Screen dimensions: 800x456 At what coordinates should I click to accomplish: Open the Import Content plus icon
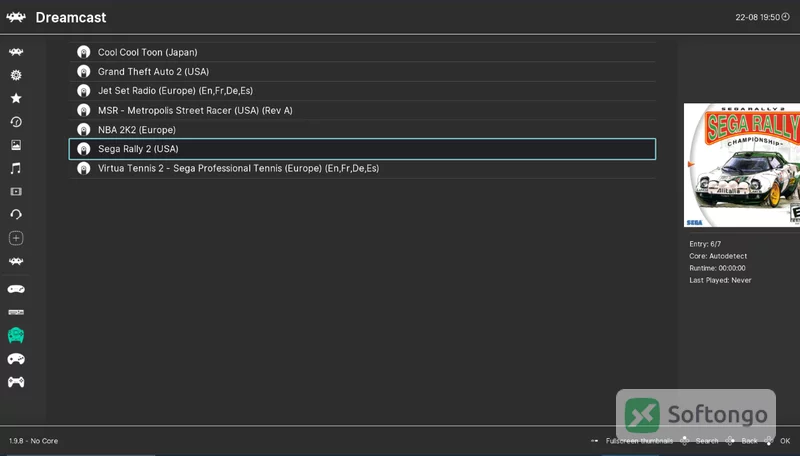(16, 238)
